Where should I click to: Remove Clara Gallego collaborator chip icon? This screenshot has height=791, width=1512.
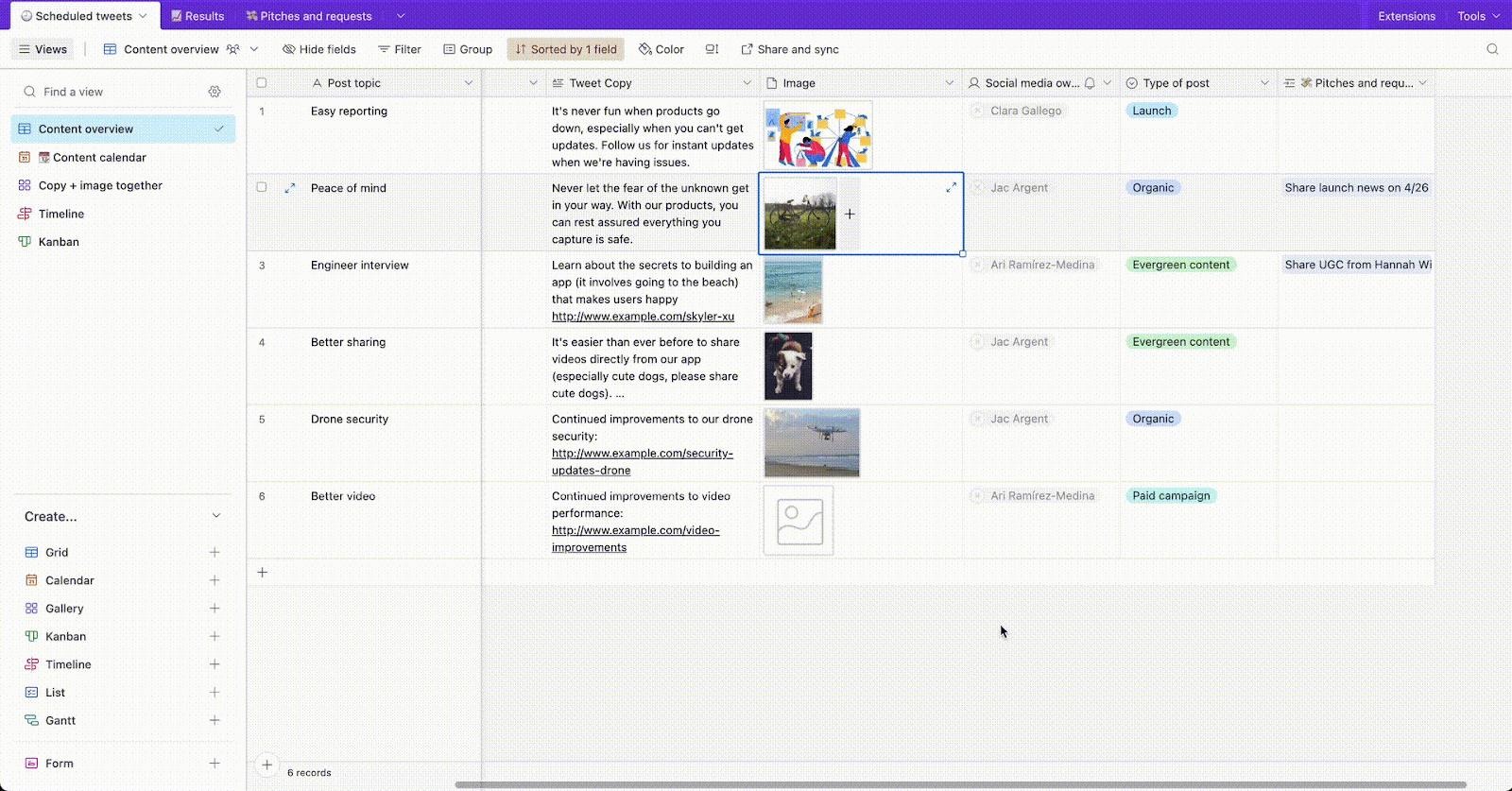coord(978,111)
